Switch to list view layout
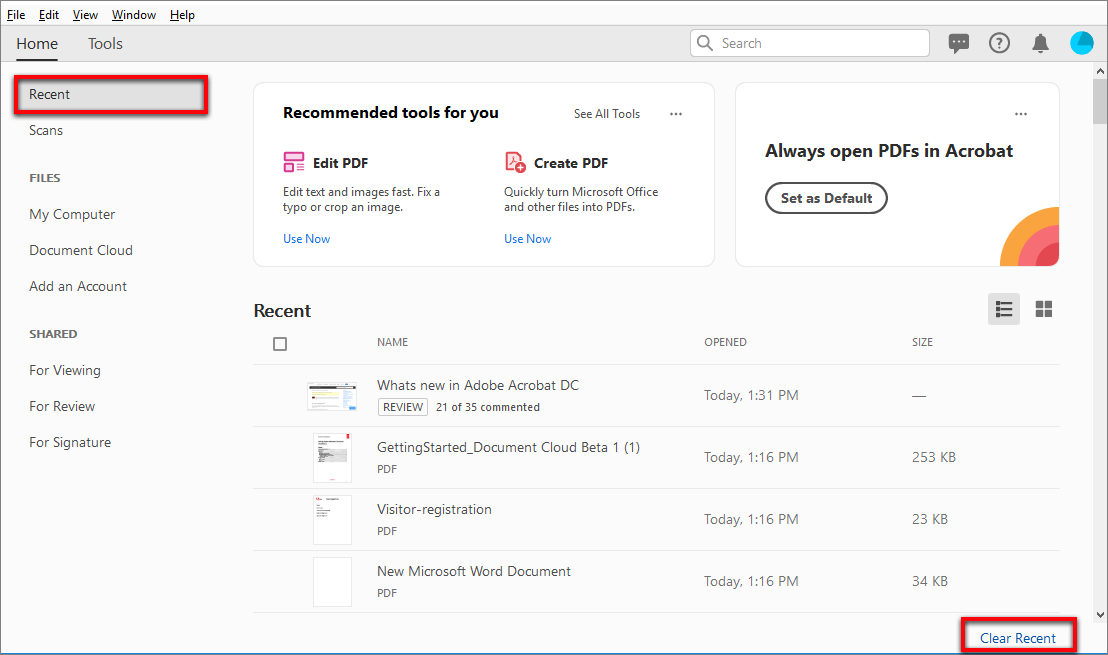 point(1004,309)
